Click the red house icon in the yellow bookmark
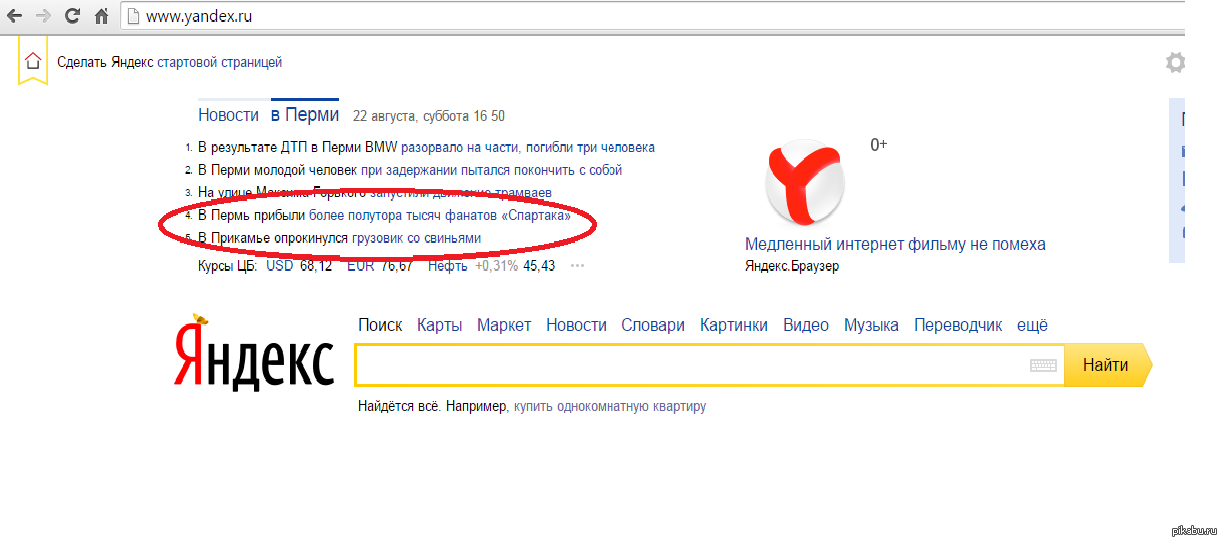This screenshot has height=542, width=1222. (x=33, y=61)
